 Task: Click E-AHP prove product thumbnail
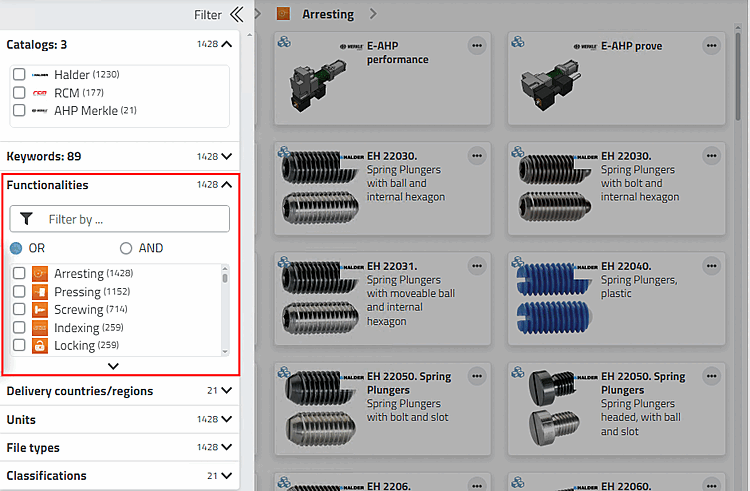[551, 85]
